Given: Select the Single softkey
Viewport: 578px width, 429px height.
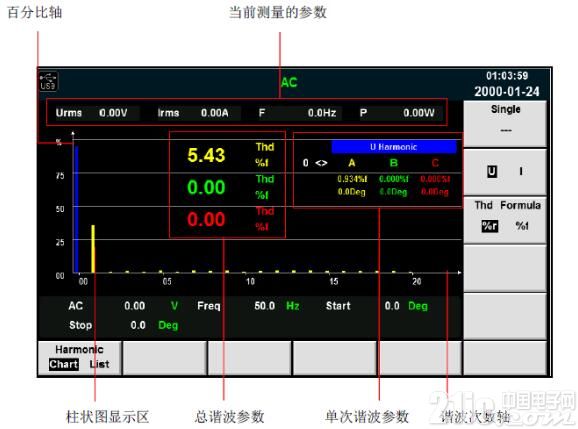Looking at the screenshot, I should point(505,124).
